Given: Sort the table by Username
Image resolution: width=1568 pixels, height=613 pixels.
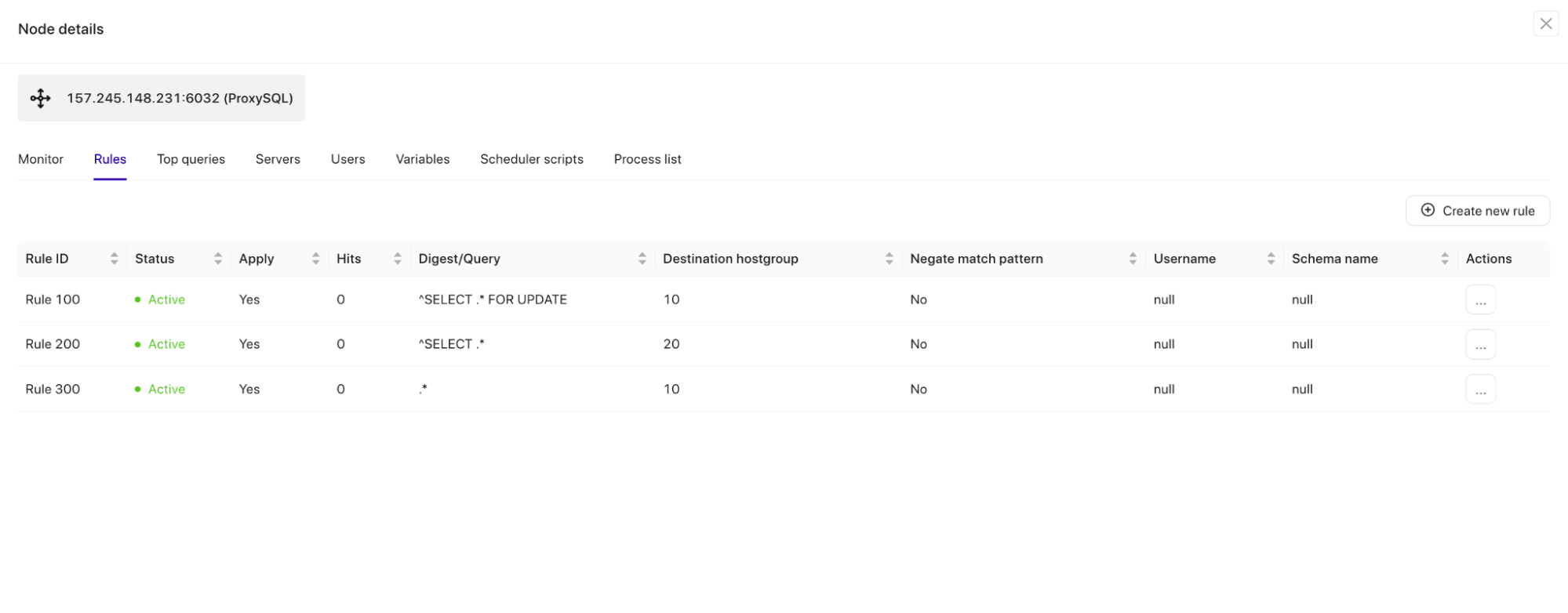Looking at the screenshot, I should (1271, 258).
